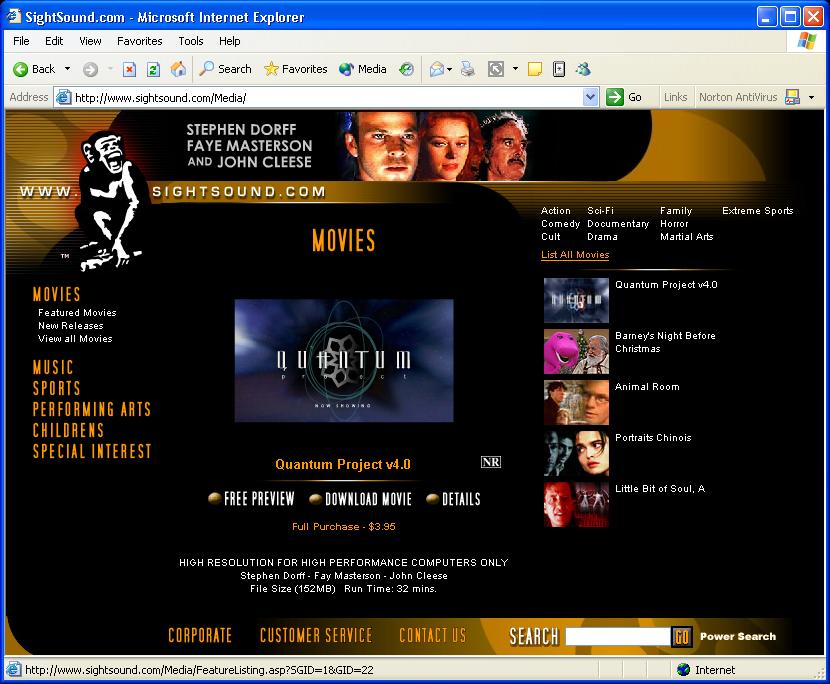
Task: Expand the Links toolbar
Action: pos(675,97)
